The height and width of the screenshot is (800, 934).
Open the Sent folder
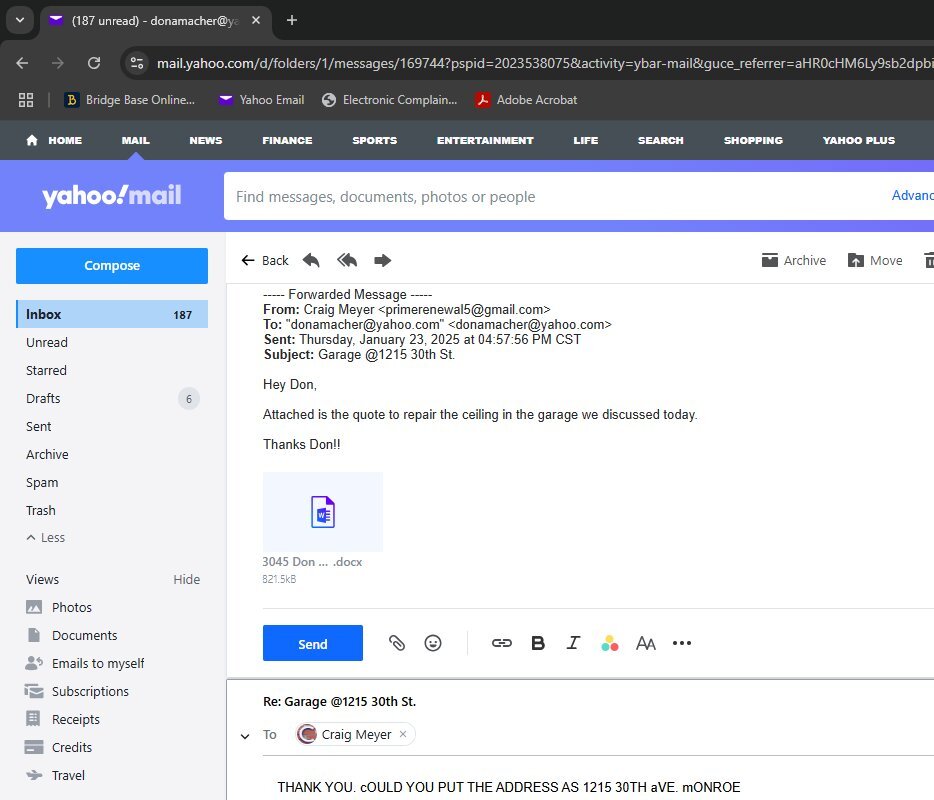39,427
